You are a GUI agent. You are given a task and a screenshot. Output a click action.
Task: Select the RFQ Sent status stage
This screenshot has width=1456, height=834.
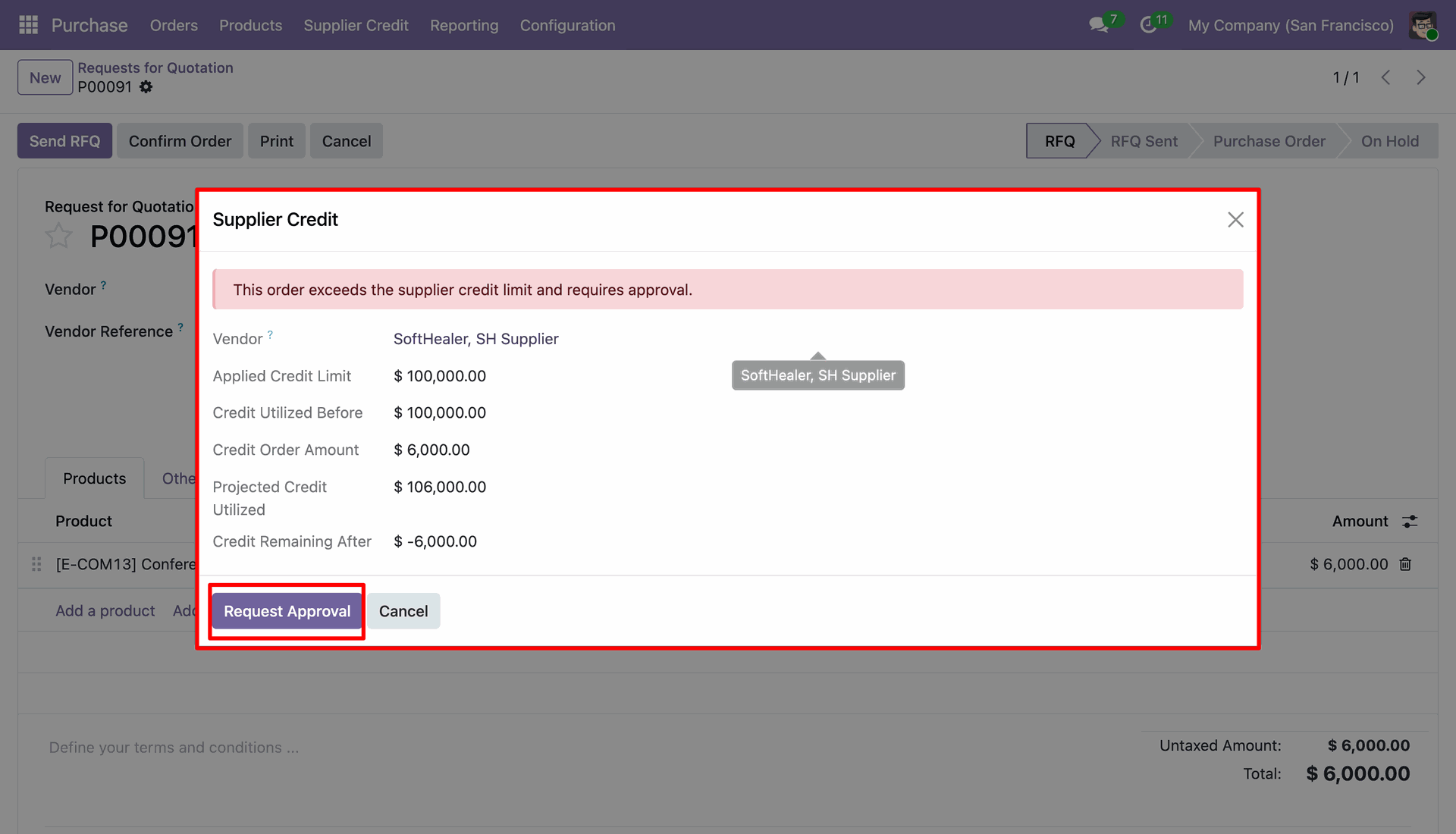pos(1144,141)
